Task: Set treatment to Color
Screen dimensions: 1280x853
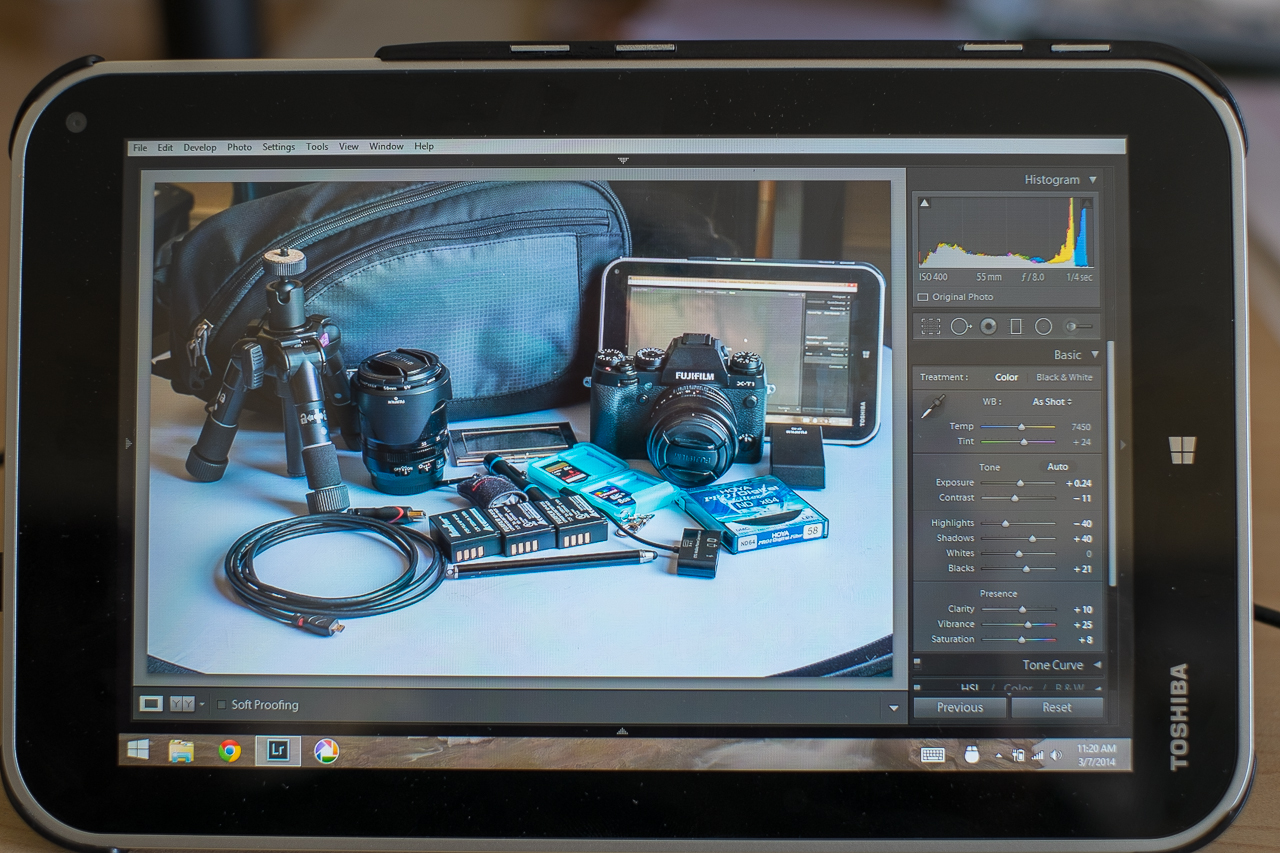Action: [1007, 377]
